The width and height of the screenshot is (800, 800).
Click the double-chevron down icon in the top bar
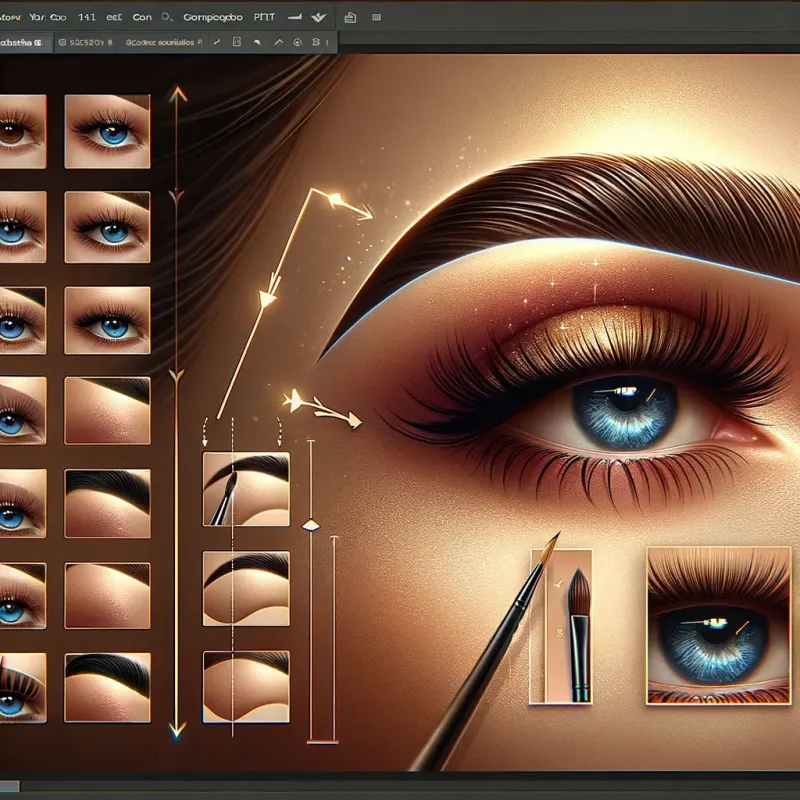coord(319,18)
